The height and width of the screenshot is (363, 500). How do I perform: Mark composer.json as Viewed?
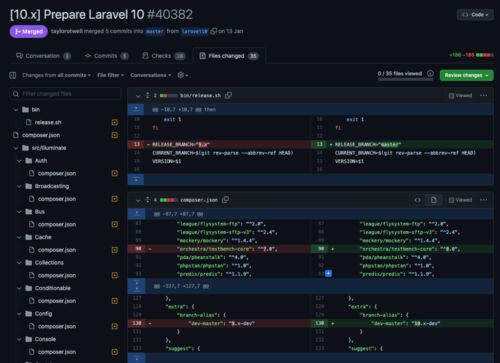pos(460,200)
